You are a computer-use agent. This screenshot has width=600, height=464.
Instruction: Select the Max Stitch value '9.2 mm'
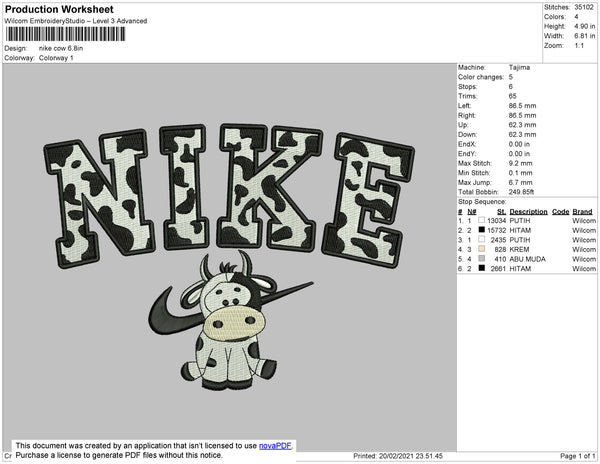[520, 163]
